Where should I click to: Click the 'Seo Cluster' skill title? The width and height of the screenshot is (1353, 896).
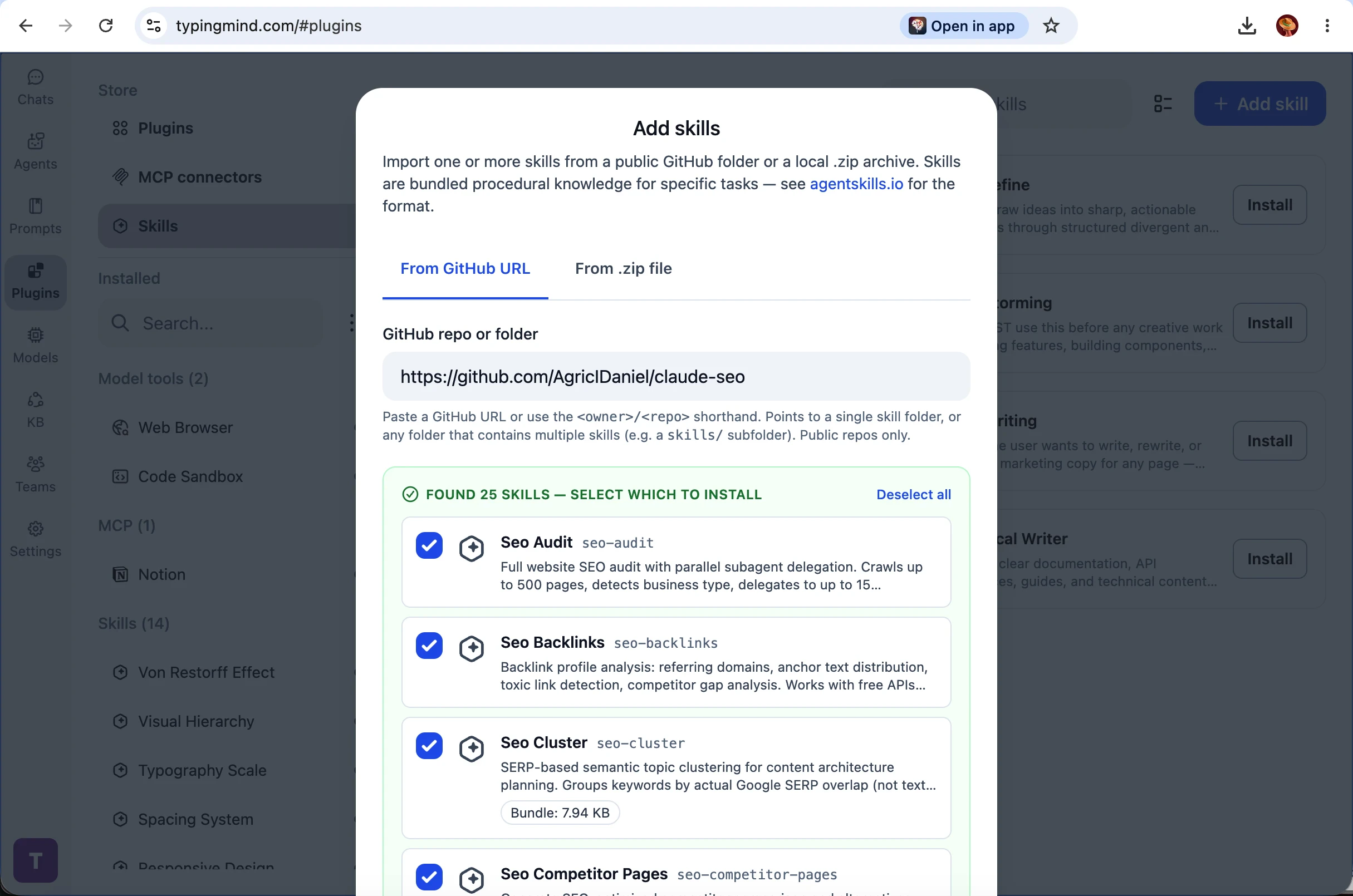coord(543,743)
